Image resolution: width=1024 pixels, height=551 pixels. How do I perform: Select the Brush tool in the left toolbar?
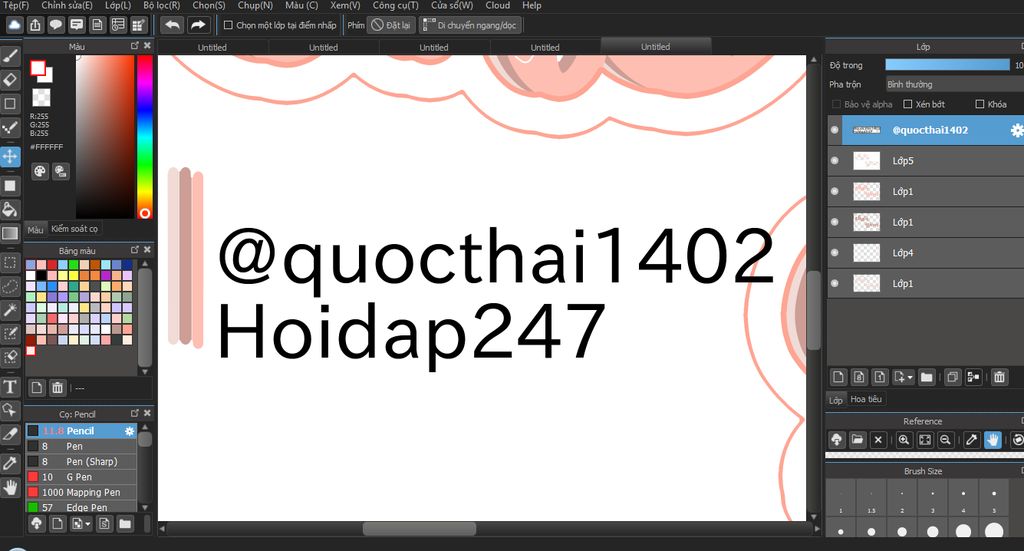10,56
